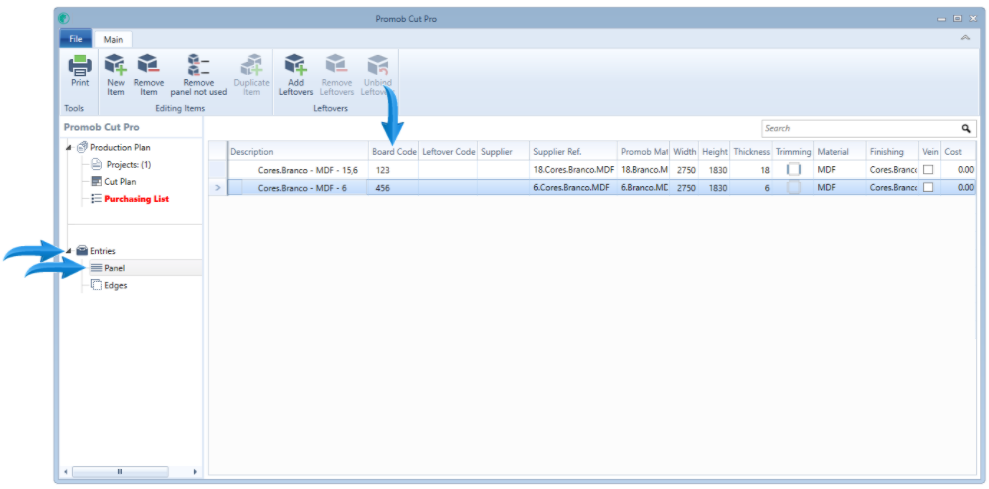Open the File menu

coord(76,39)
